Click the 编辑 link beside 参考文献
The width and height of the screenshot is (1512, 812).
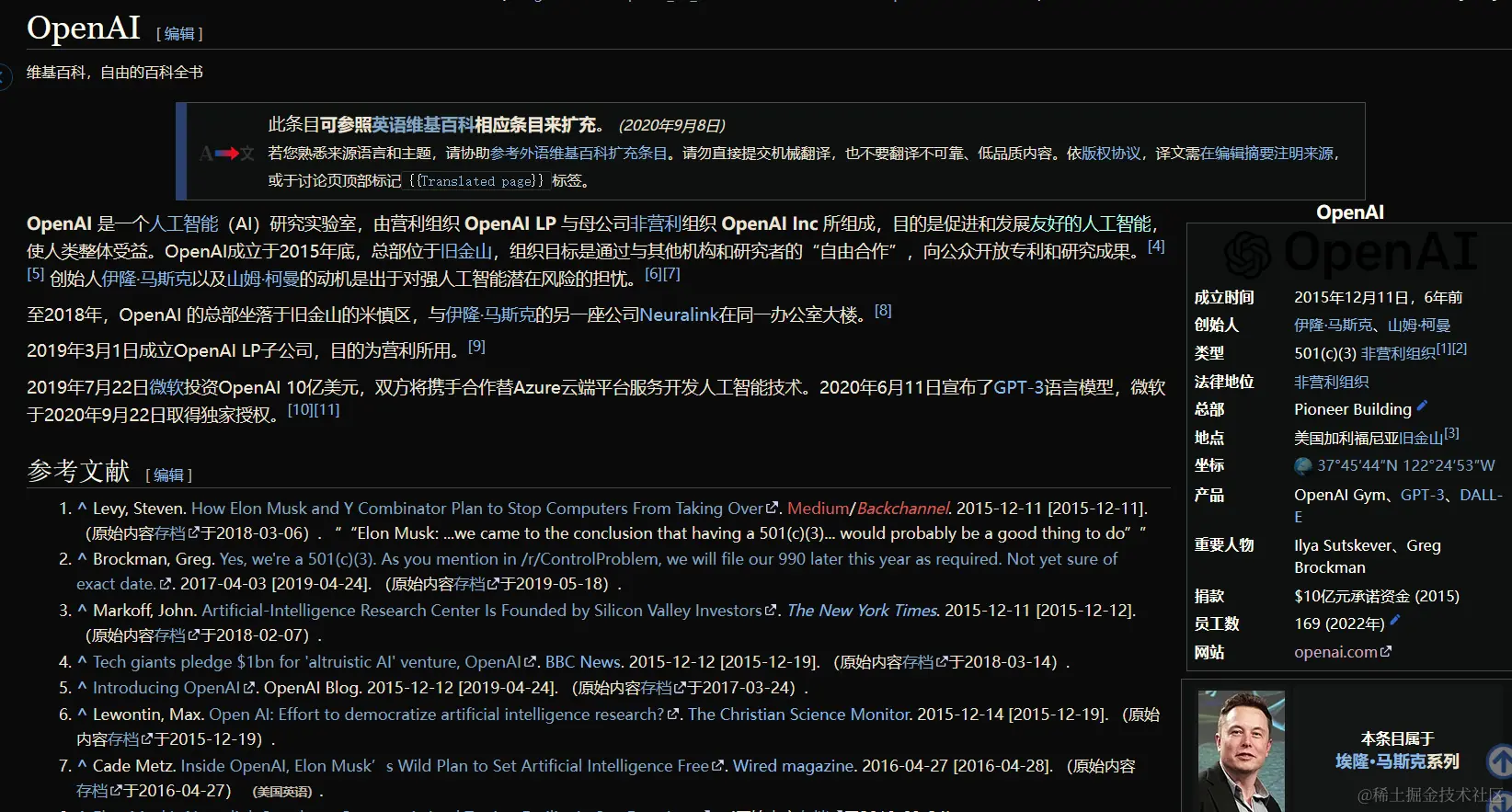pyautogui.click(x=168, y=475)
